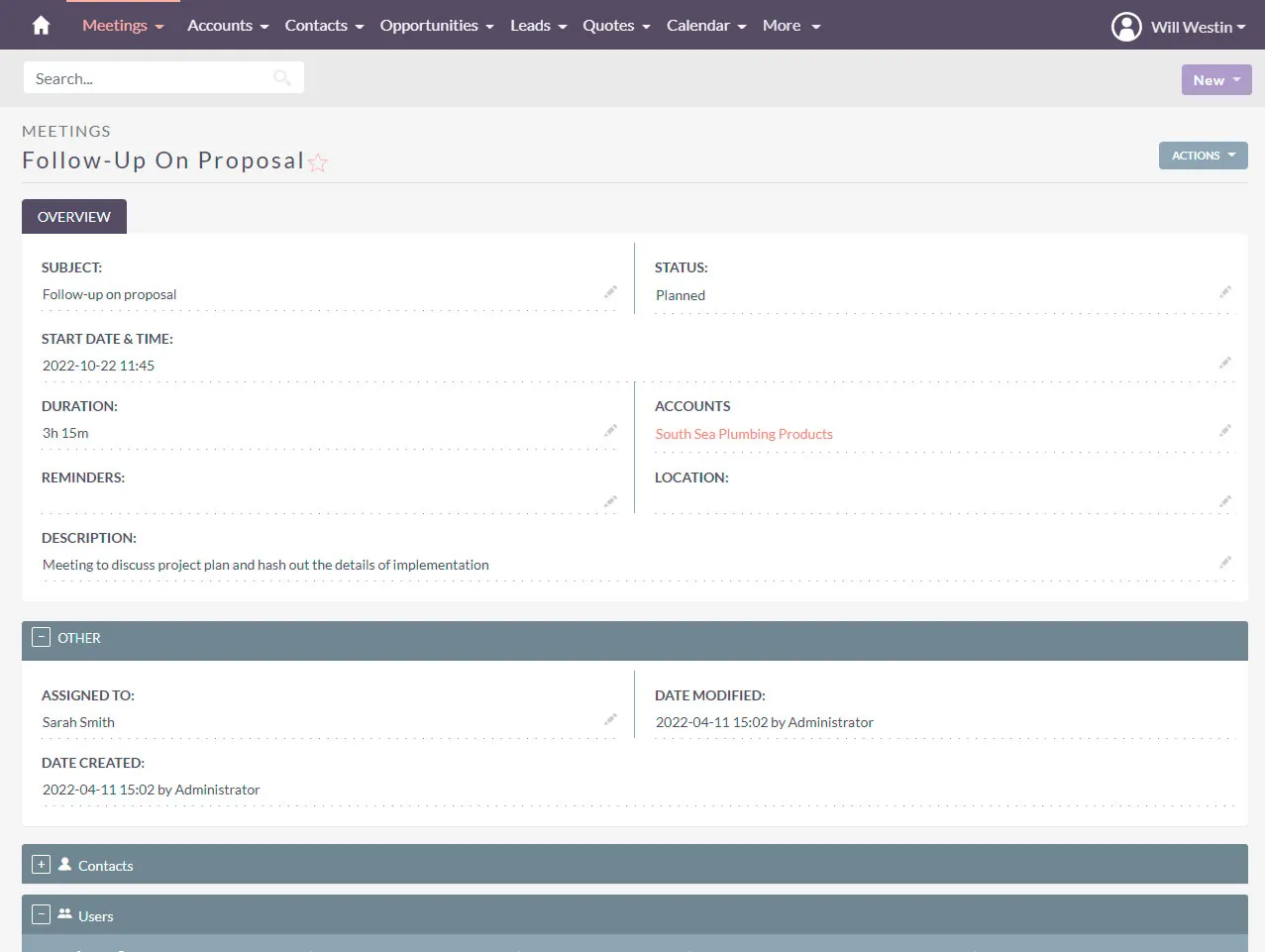Open the Opportunities menu
Screen dimensions: 1265x952
click(436, 26)
